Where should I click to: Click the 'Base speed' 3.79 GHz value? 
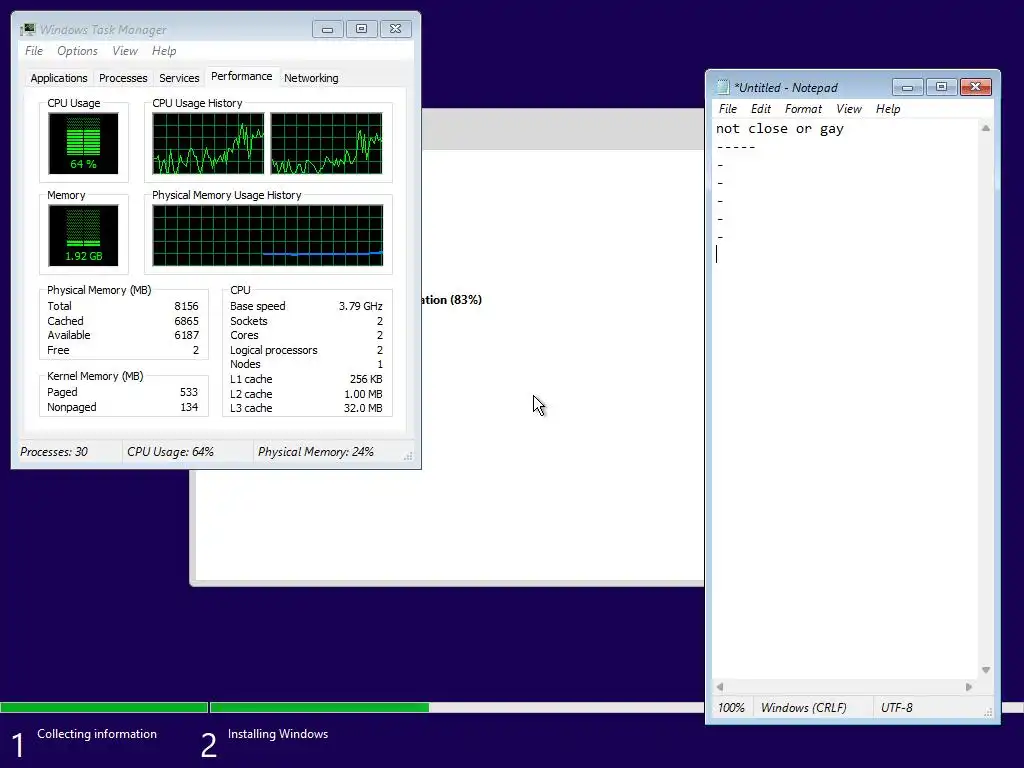coord(360,306)
